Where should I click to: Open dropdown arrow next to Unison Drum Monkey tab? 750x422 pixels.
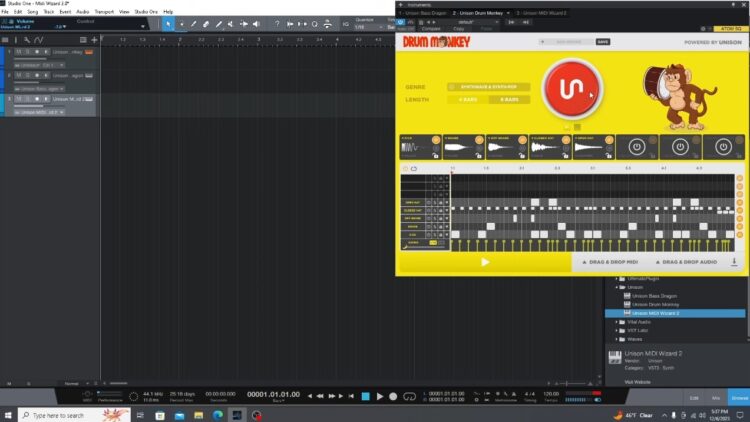click(x=508, y=13)
